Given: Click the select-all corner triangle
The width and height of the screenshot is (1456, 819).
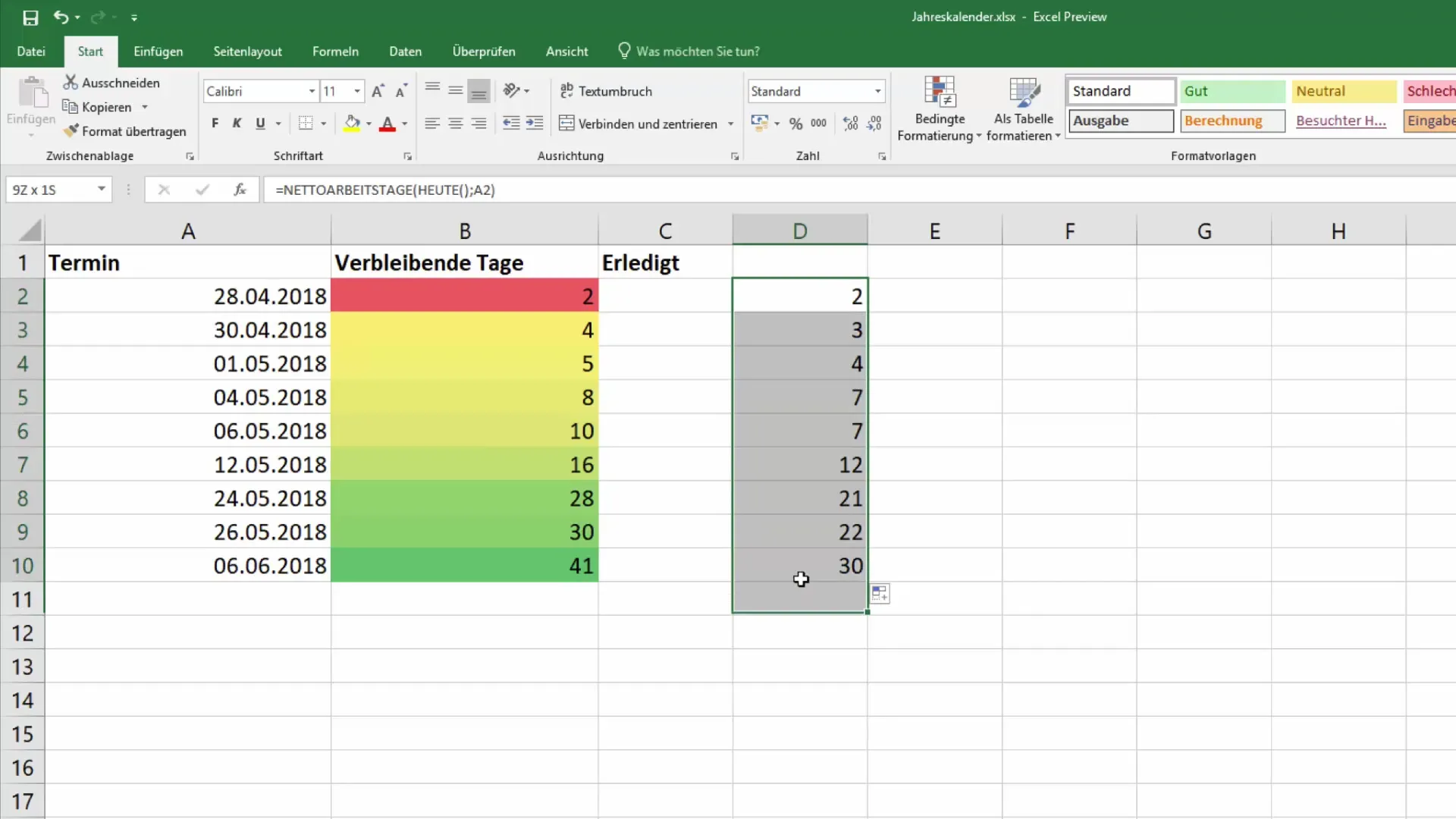Looking at the screenshot, I should point(30,230).
